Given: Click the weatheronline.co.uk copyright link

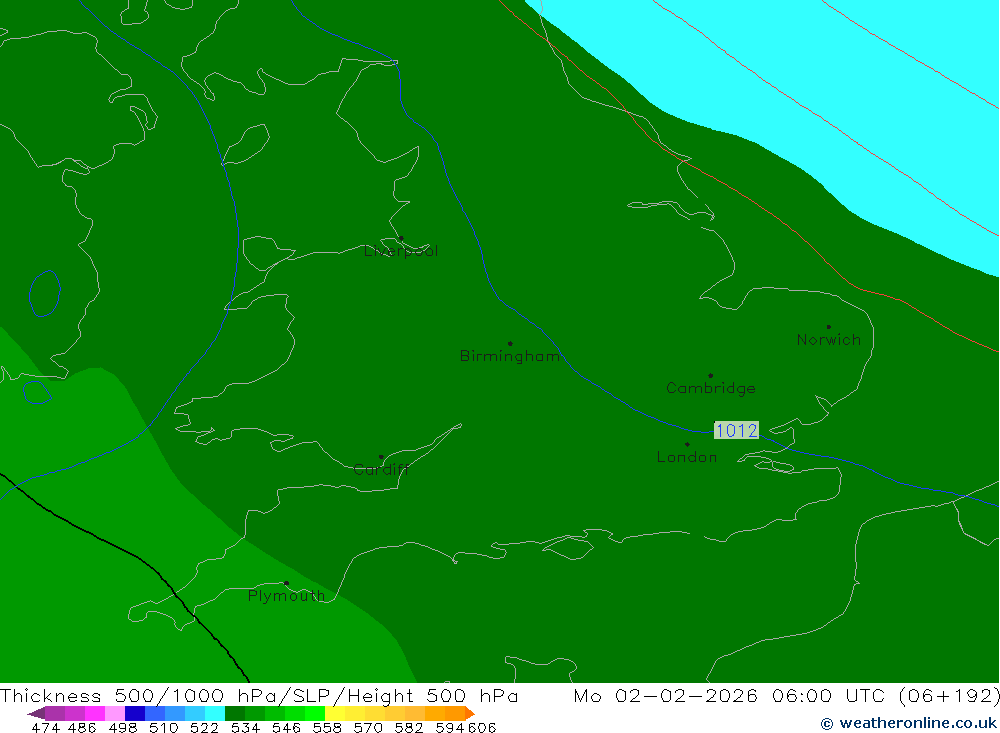Looking at the screenshot, I should click(908, 723).
